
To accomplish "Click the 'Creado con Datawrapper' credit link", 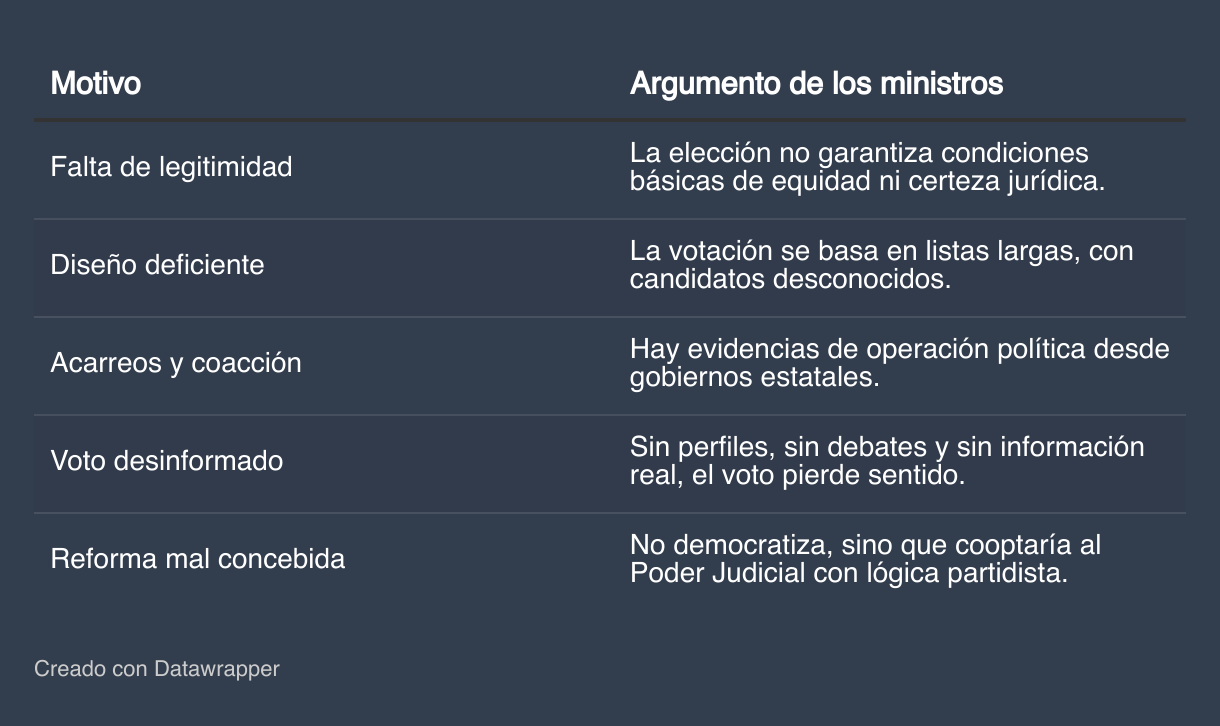I will pyautogui.click(x=157, y=668).
